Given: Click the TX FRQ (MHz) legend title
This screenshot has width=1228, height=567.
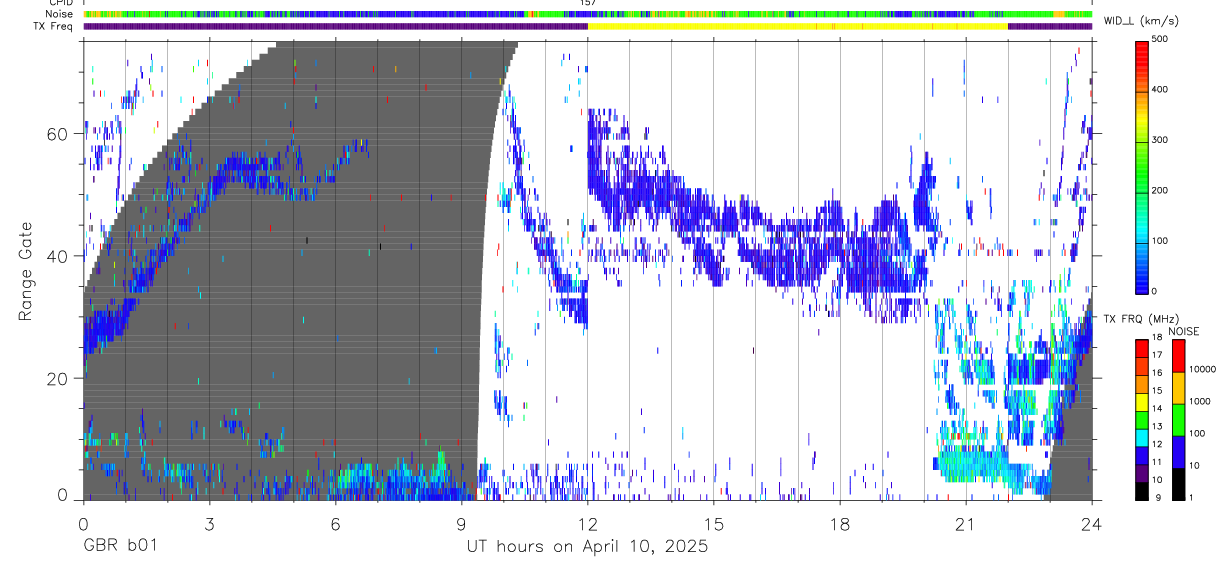Looking at the screenshot, I should (1140, 319).
